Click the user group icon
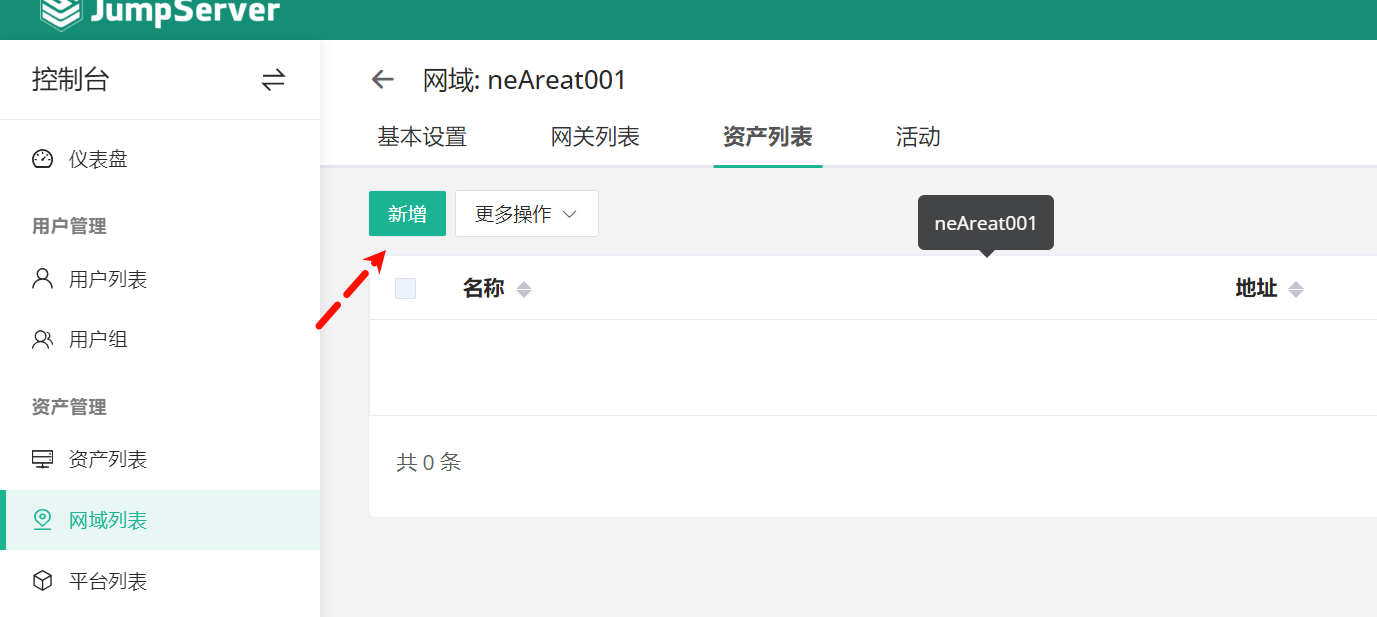1377x617 pixels. tap(42, 340)
